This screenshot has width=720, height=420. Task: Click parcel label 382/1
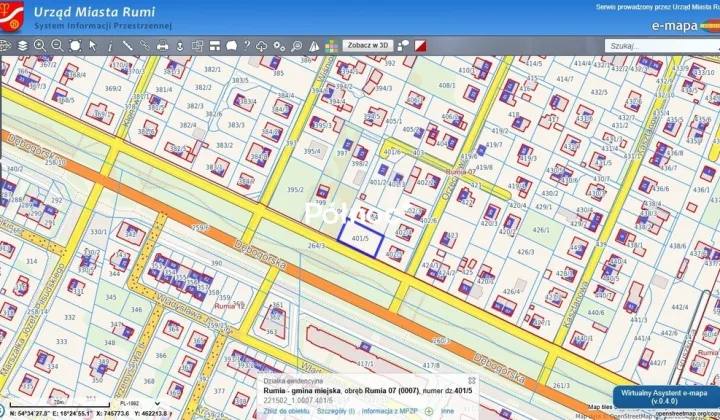point(212,69)
